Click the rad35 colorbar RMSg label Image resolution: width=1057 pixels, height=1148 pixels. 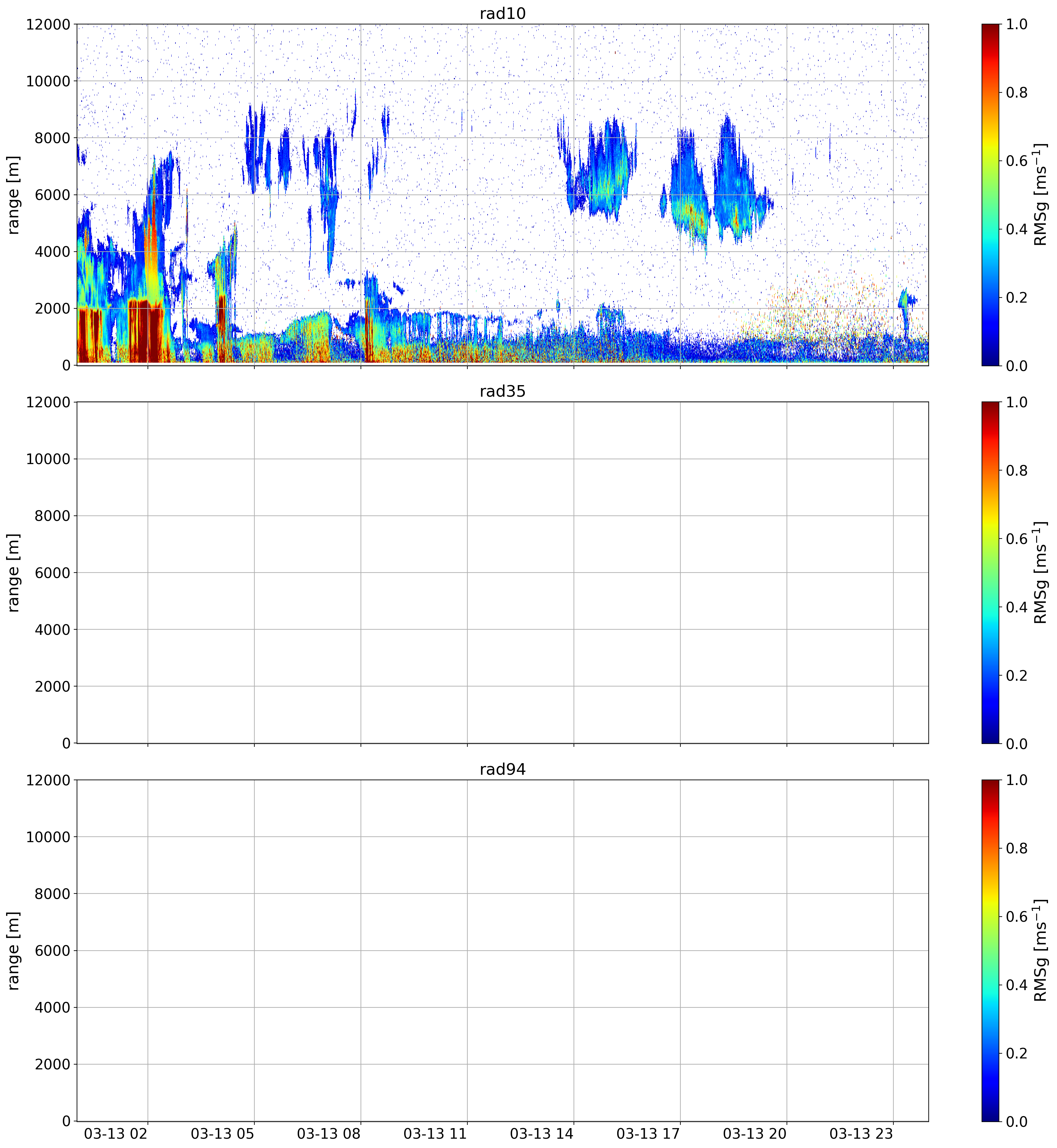point(1040,572)
